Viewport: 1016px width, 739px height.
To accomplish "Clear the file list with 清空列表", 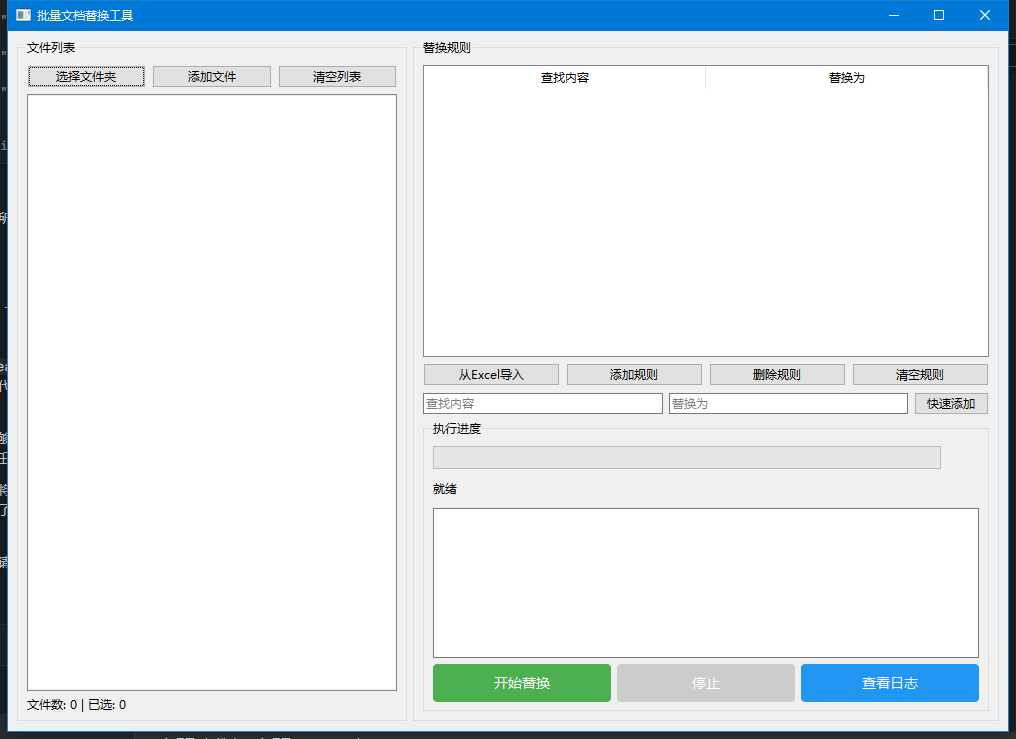I will [x=337, y=76].
